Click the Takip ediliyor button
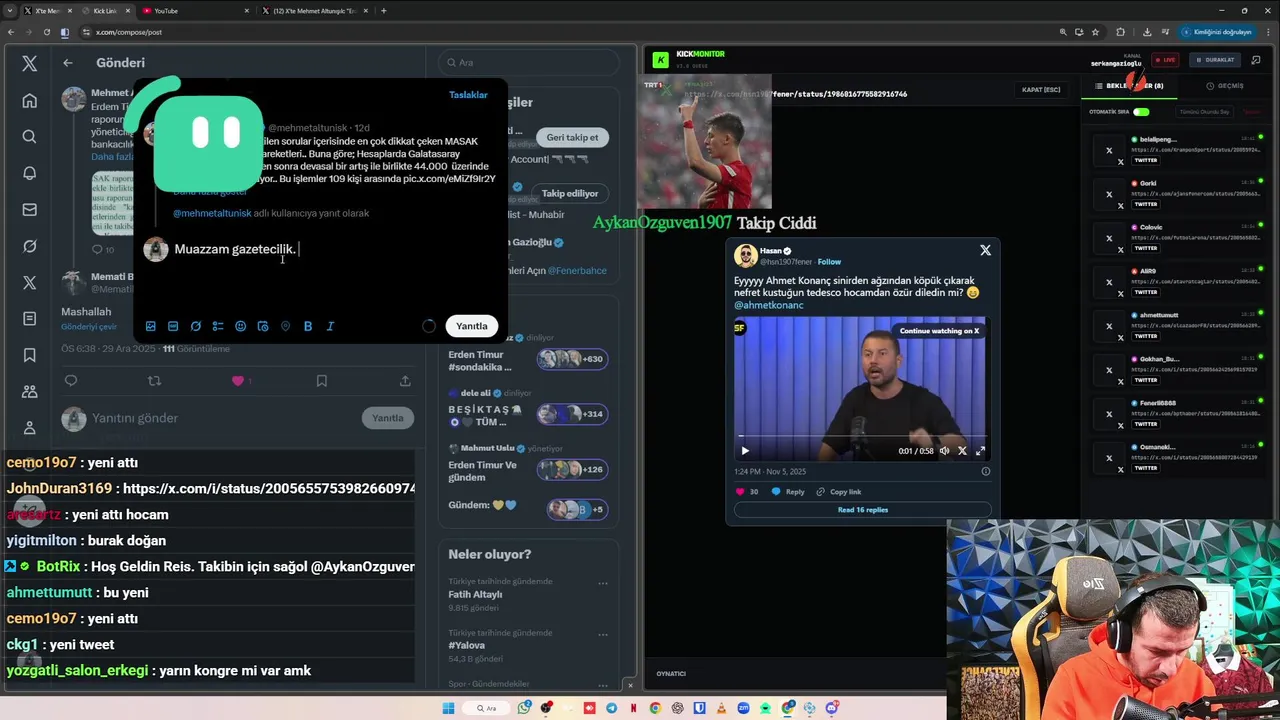This screenshot has width=1280, height=720. (570, 193)
